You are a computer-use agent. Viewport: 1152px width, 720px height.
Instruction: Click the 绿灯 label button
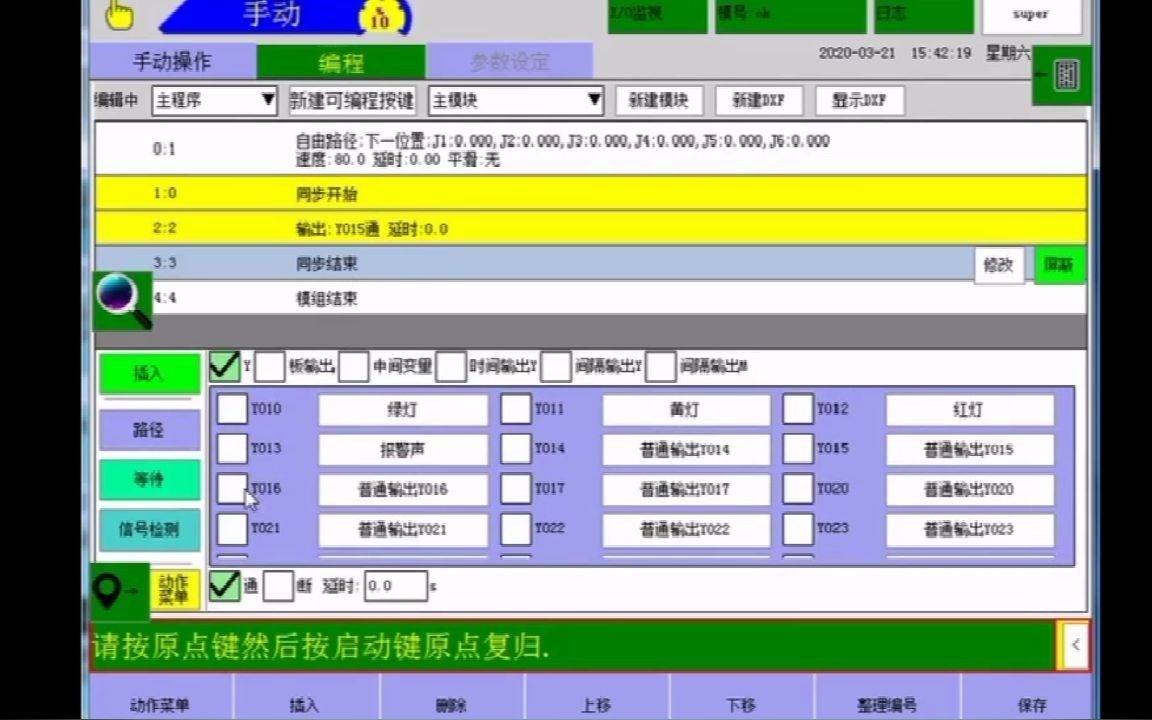point(403,410)
